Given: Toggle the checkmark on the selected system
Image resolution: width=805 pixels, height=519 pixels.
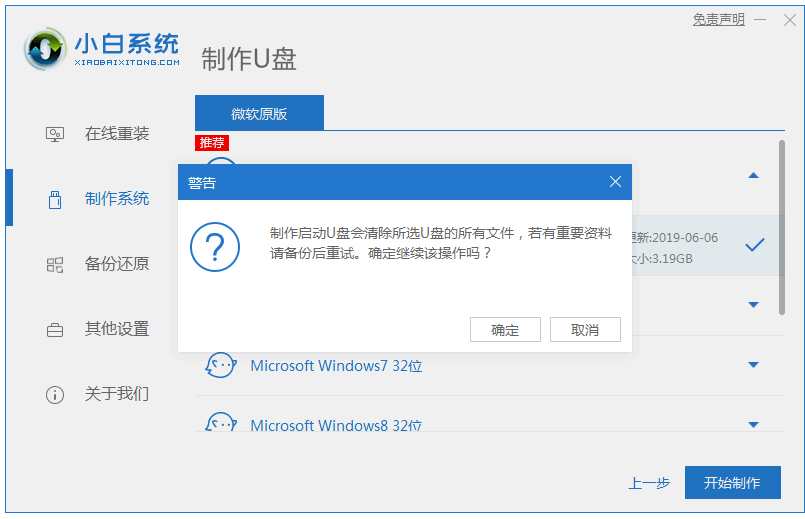Looking at the screenshot, I should tap(754, 243).
